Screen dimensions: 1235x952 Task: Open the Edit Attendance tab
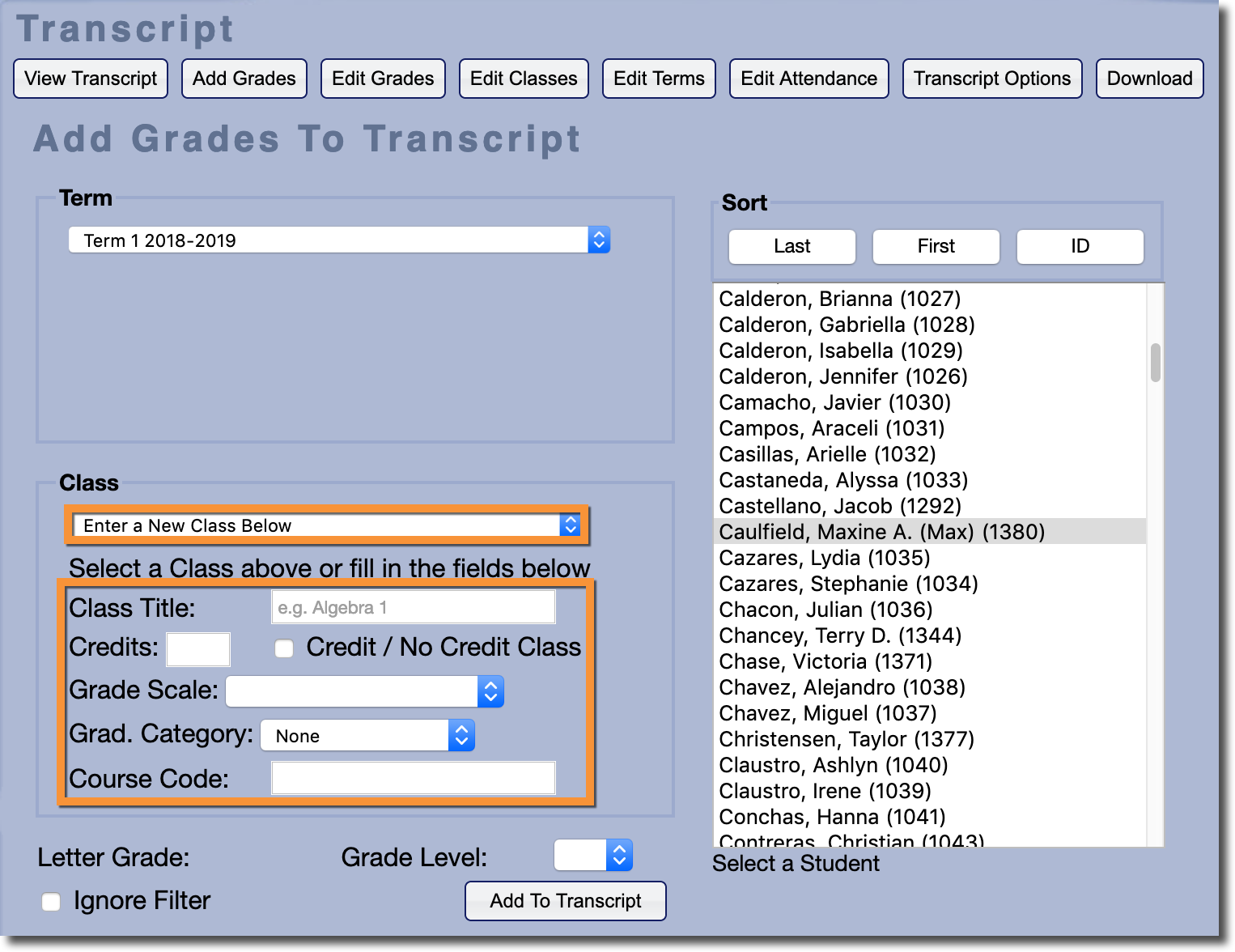(808, 79)
